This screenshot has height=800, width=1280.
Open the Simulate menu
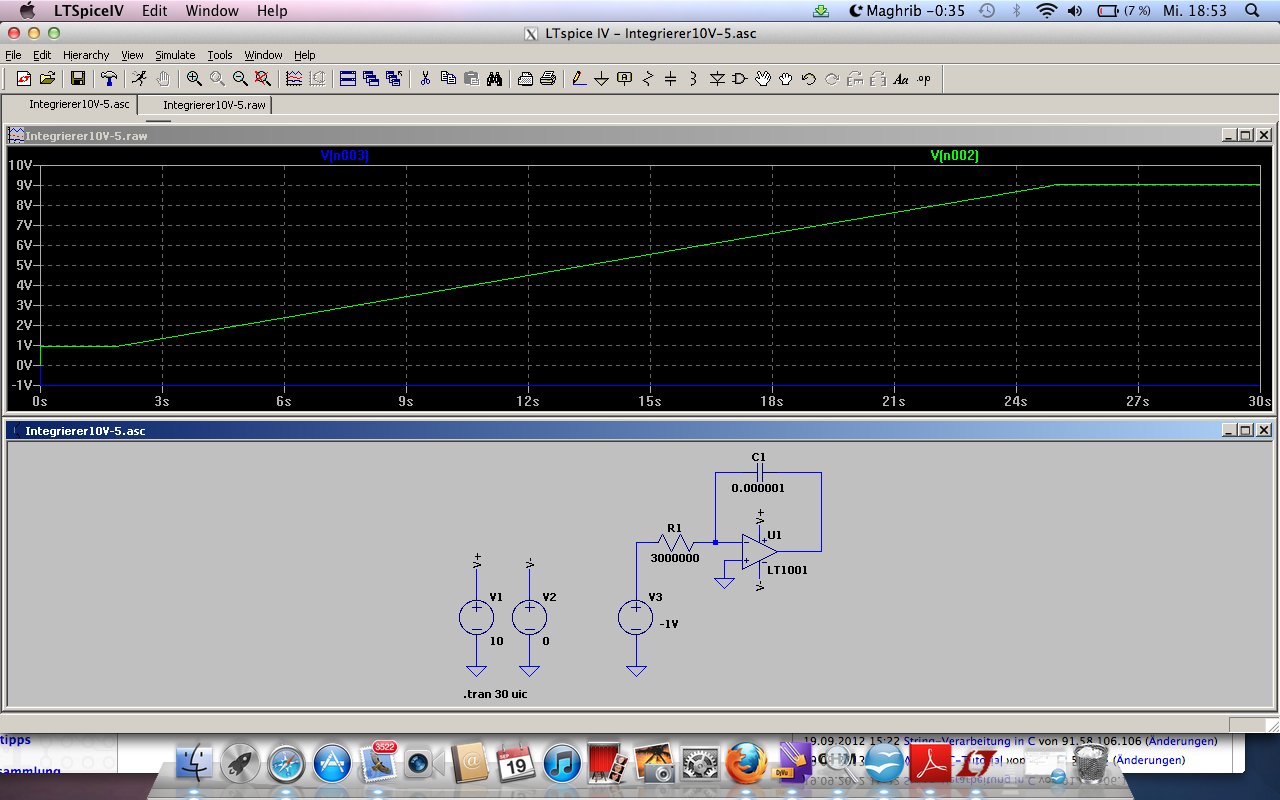click(175, 55)
